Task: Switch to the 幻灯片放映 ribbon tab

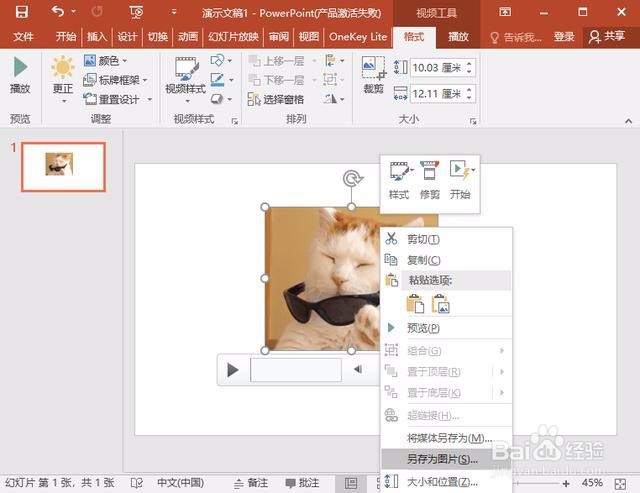Action: (x=233, y=37)
